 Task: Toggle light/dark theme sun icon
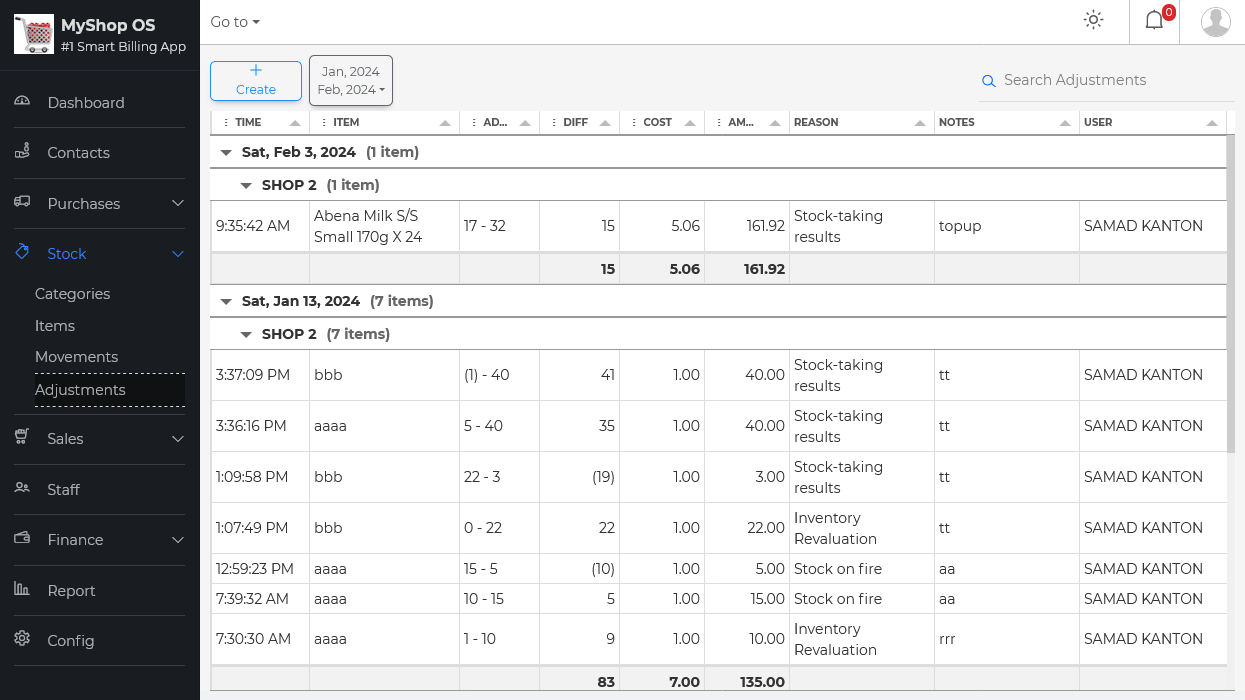(1093, 20)
